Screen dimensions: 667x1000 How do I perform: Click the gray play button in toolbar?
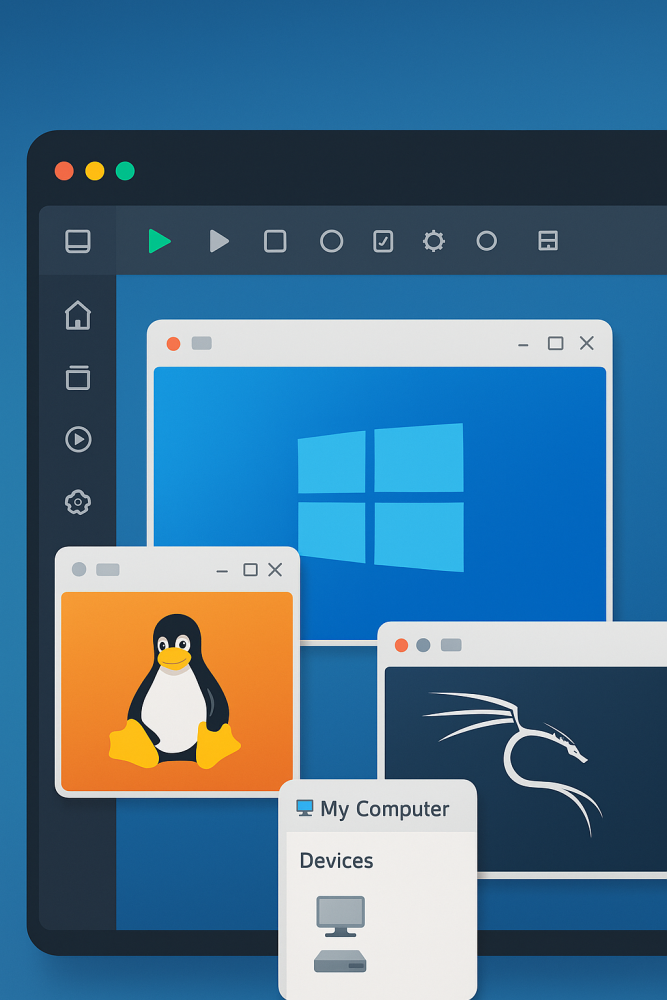pos(219,241)
